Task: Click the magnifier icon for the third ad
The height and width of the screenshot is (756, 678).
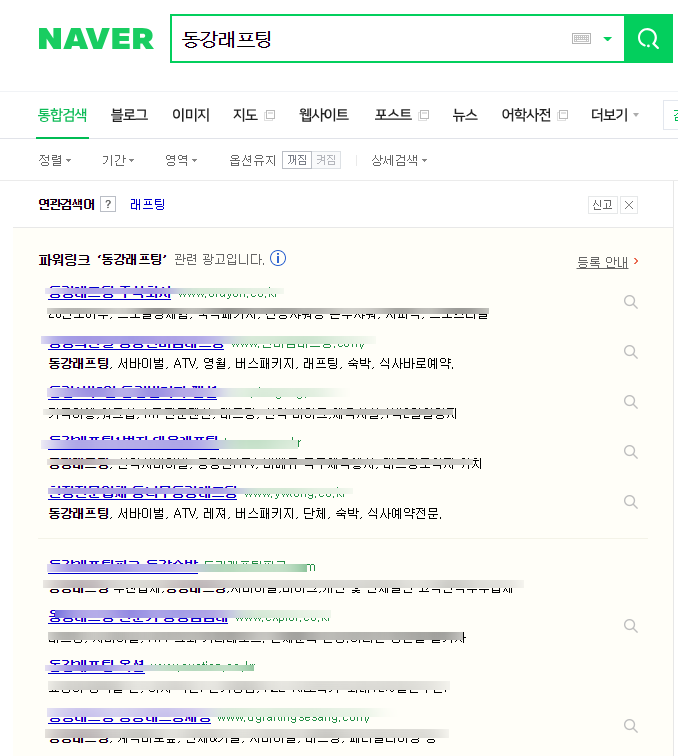Action: coord(631,402)
